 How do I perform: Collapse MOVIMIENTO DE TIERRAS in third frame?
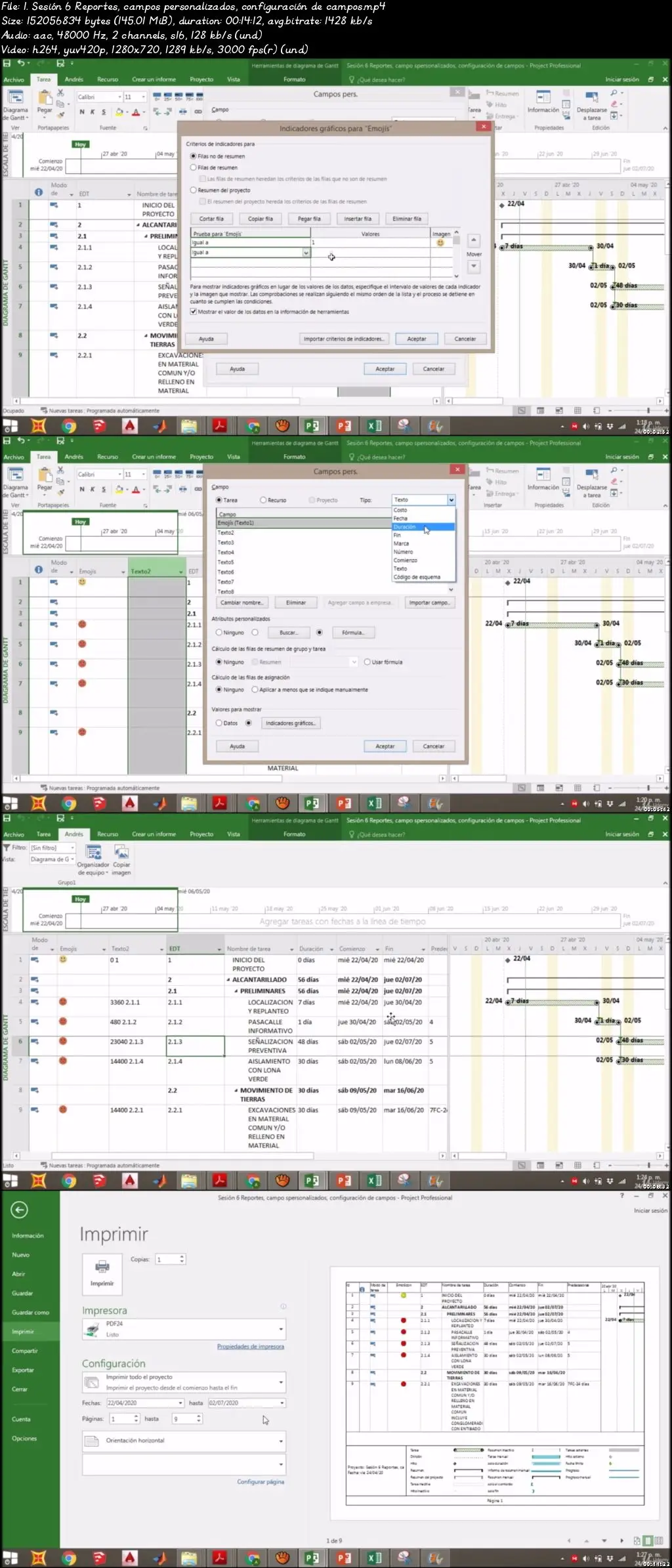point(236,1091)
